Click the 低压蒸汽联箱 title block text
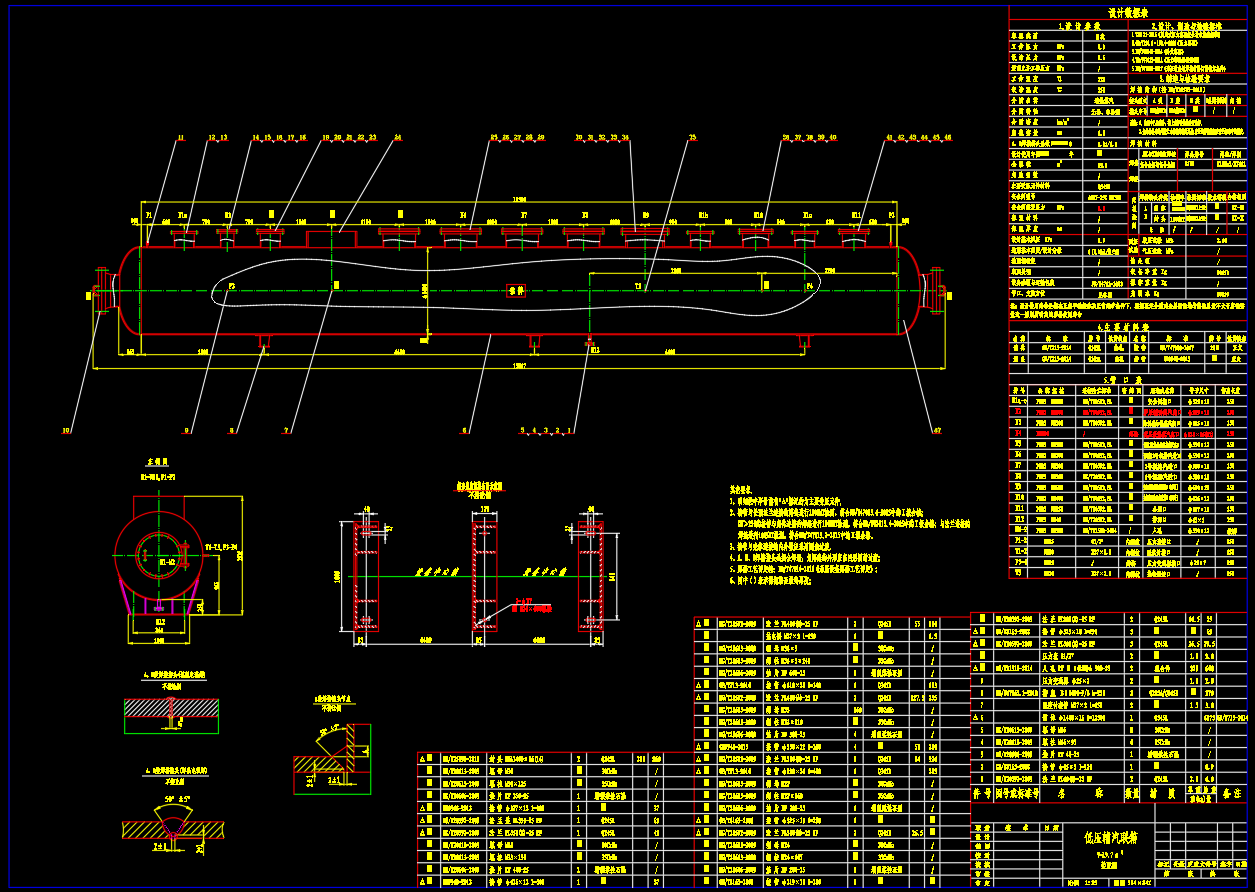Viewport: 1255px width, 892px height. 1112,836
